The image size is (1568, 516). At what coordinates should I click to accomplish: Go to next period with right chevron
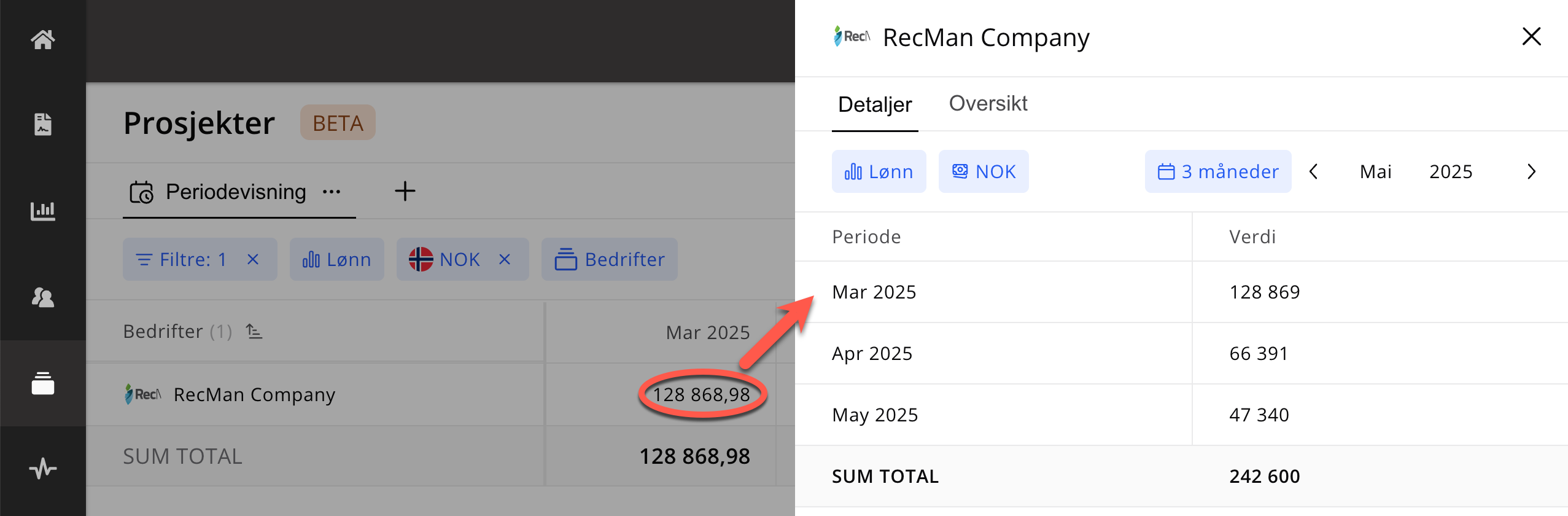(x=1531, y=171)
